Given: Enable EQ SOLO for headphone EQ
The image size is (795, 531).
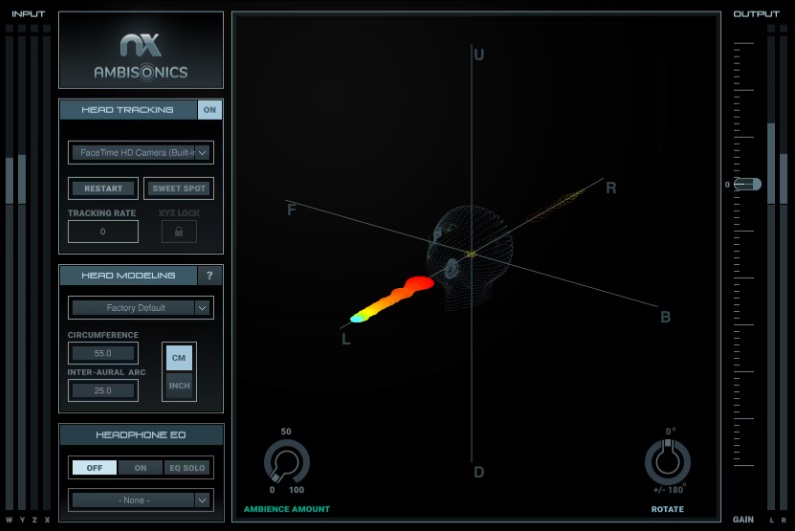Looking at the screenshot, I should [x=187, y=467].
